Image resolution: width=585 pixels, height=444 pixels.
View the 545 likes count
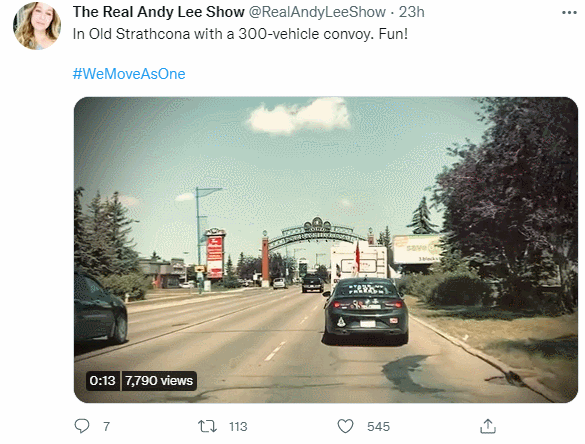click(378, 426)
